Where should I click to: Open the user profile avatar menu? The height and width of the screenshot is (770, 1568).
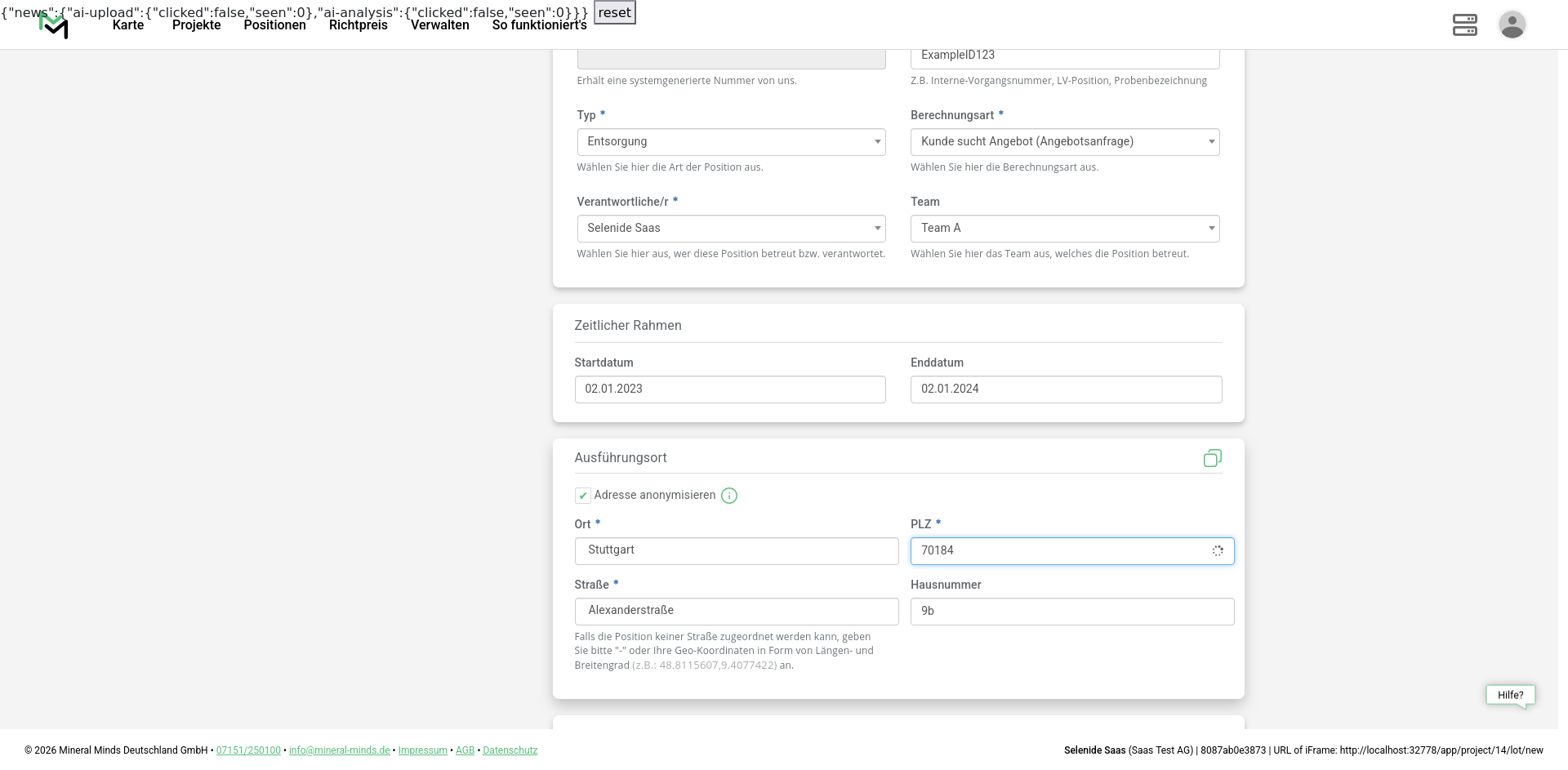tap(1512, 24)
